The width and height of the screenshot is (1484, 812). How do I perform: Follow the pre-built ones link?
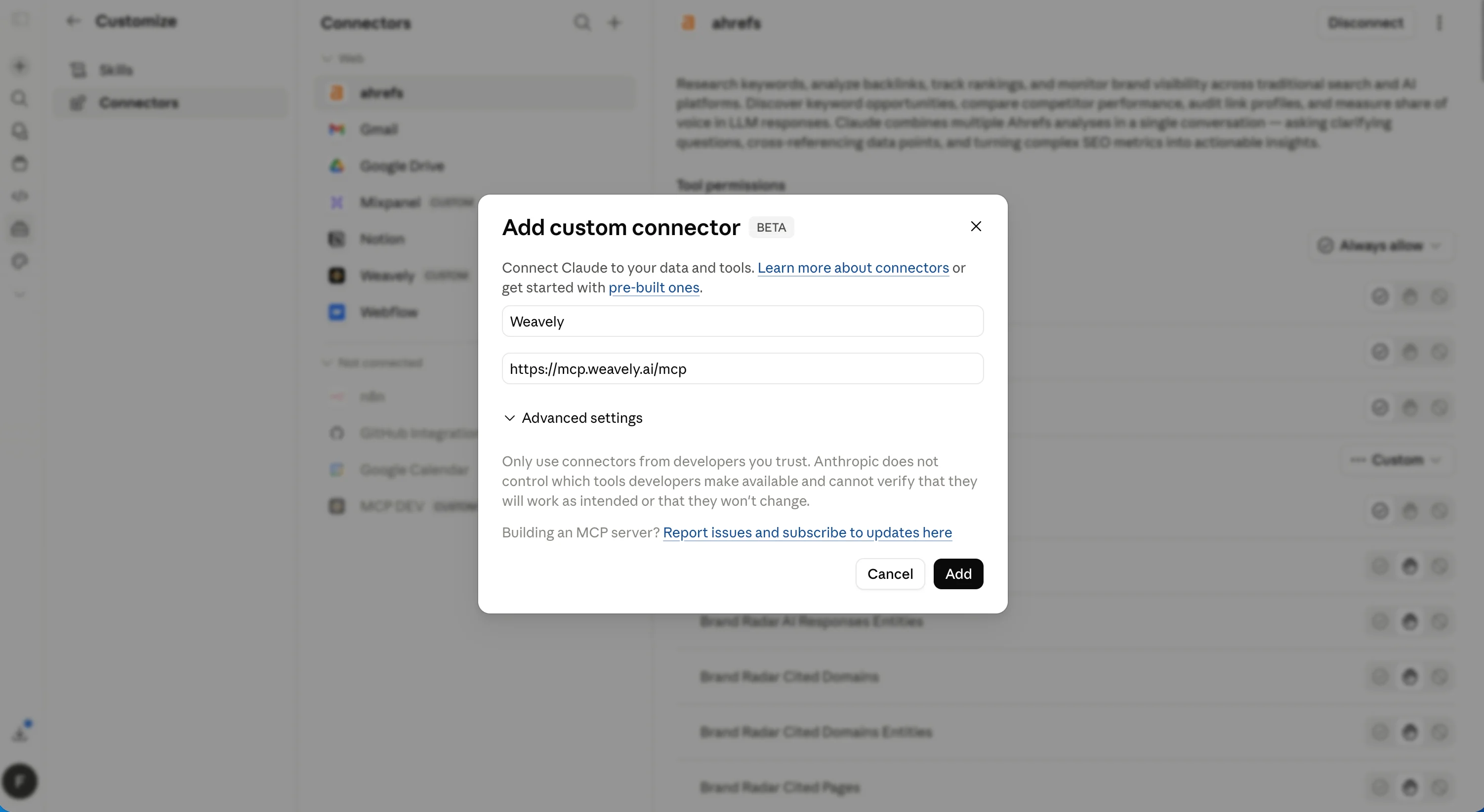[654, 287]
